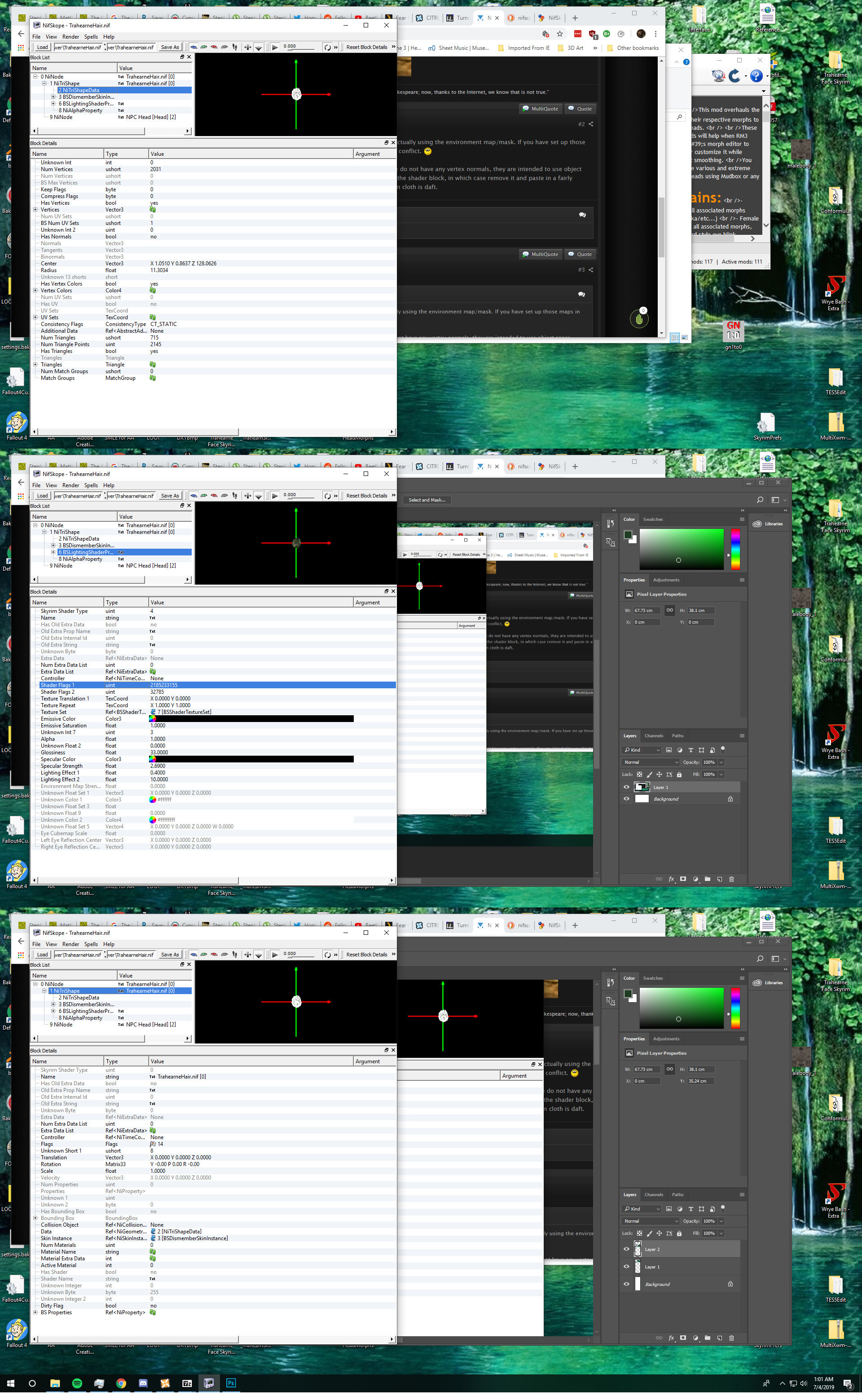Click the bookmark star in Chrome's address bar

(560, 34)
